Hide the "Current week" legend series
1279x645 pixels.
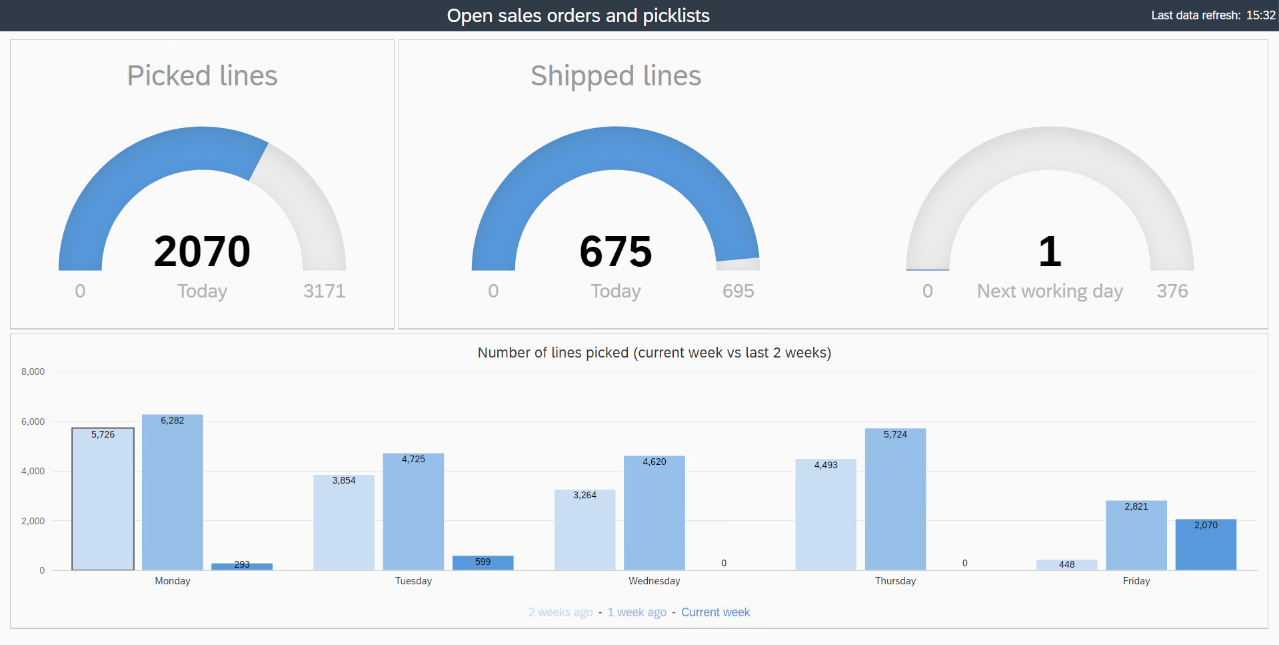715,612
